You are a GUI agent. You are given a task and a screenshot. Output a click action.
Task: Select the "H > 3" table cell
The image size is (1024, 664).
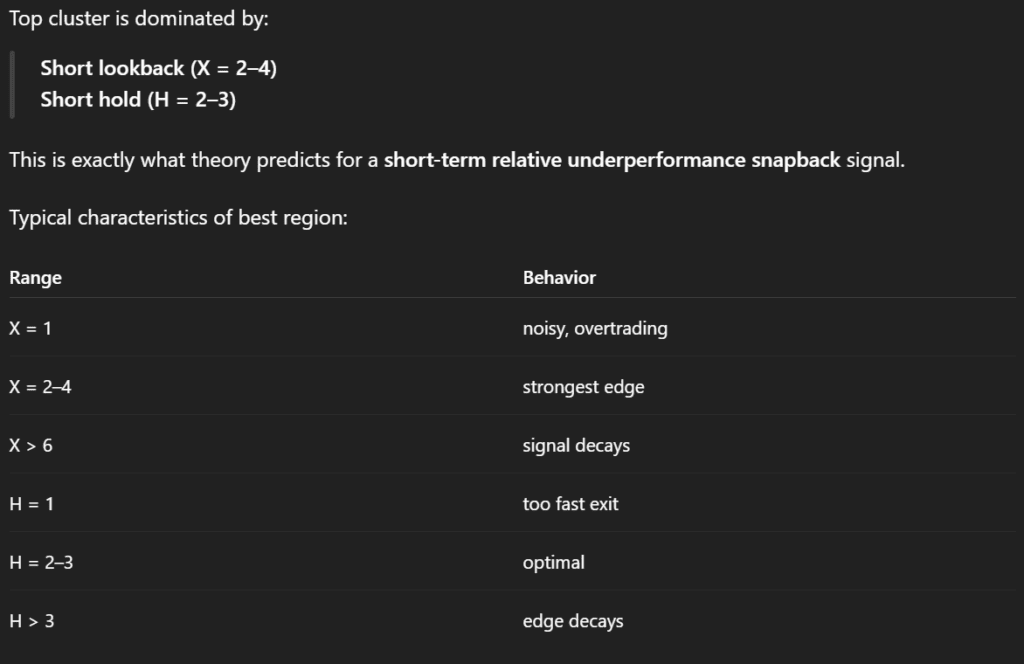point(32,621)
